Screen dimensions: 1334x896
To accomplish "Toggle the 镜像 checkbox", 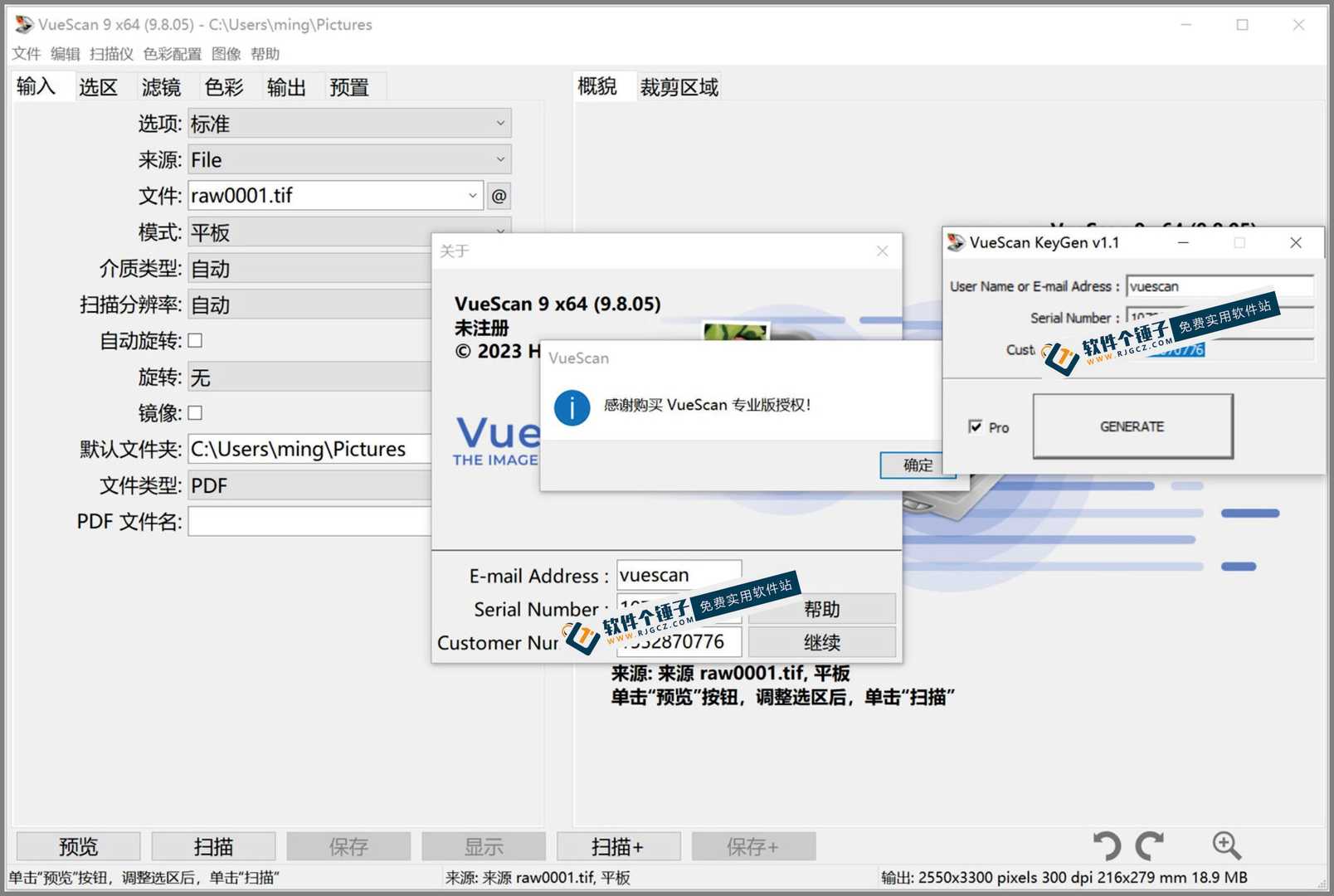I will point(195,412).
